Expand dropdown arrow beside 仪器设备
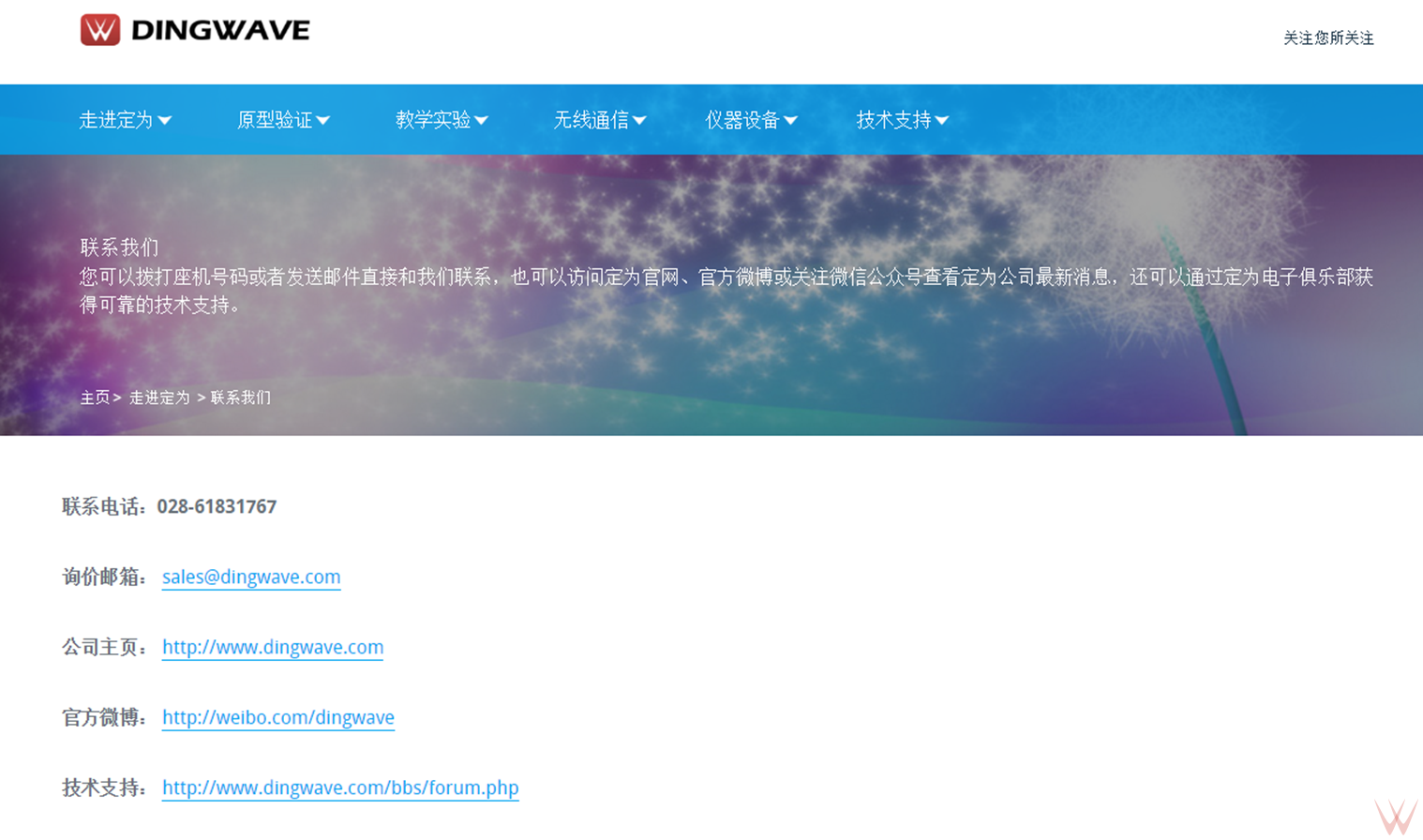Viewport: 1423px width, 840px height. [790, 121]
